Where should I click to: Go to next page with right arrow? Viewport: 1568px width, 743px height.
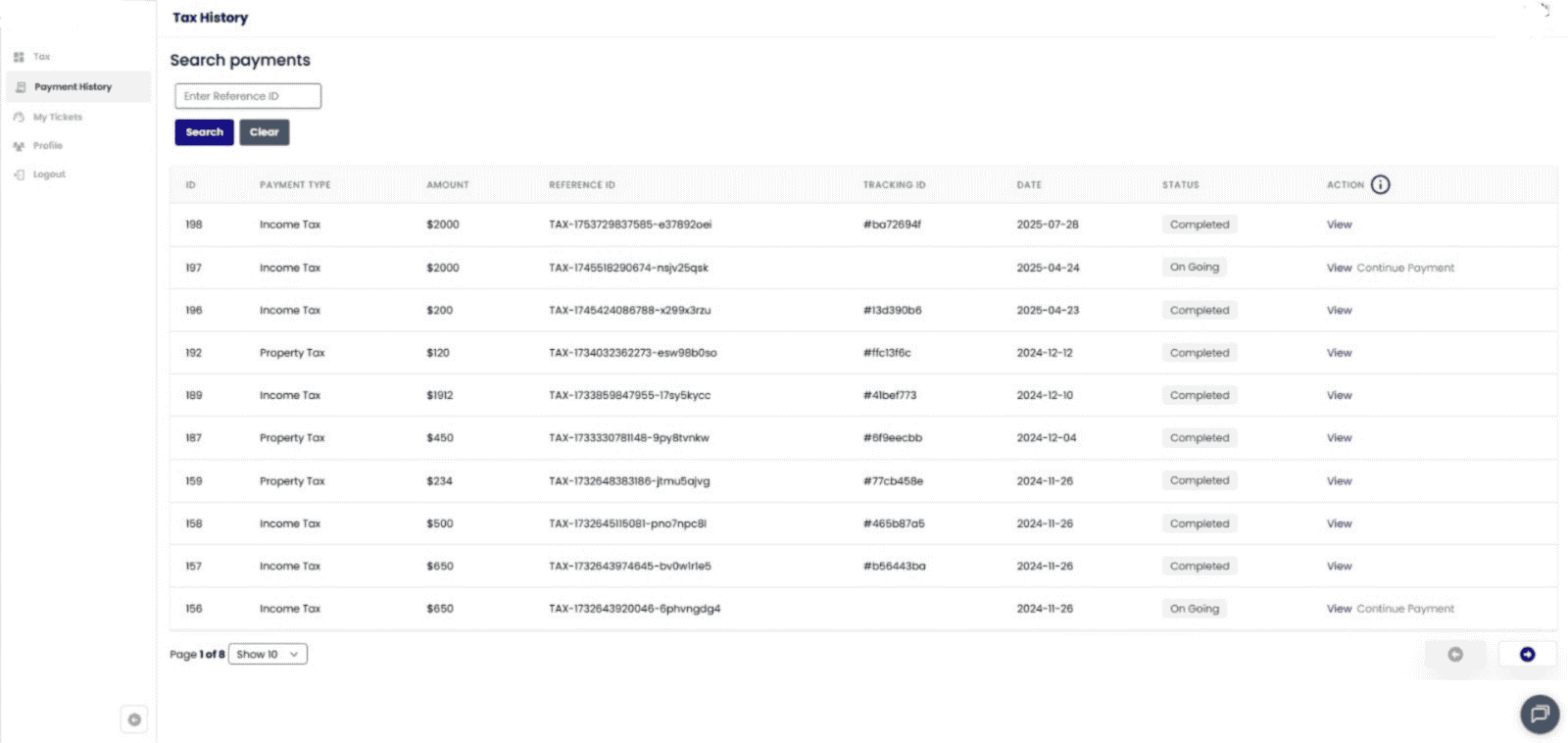point(1527,654)
